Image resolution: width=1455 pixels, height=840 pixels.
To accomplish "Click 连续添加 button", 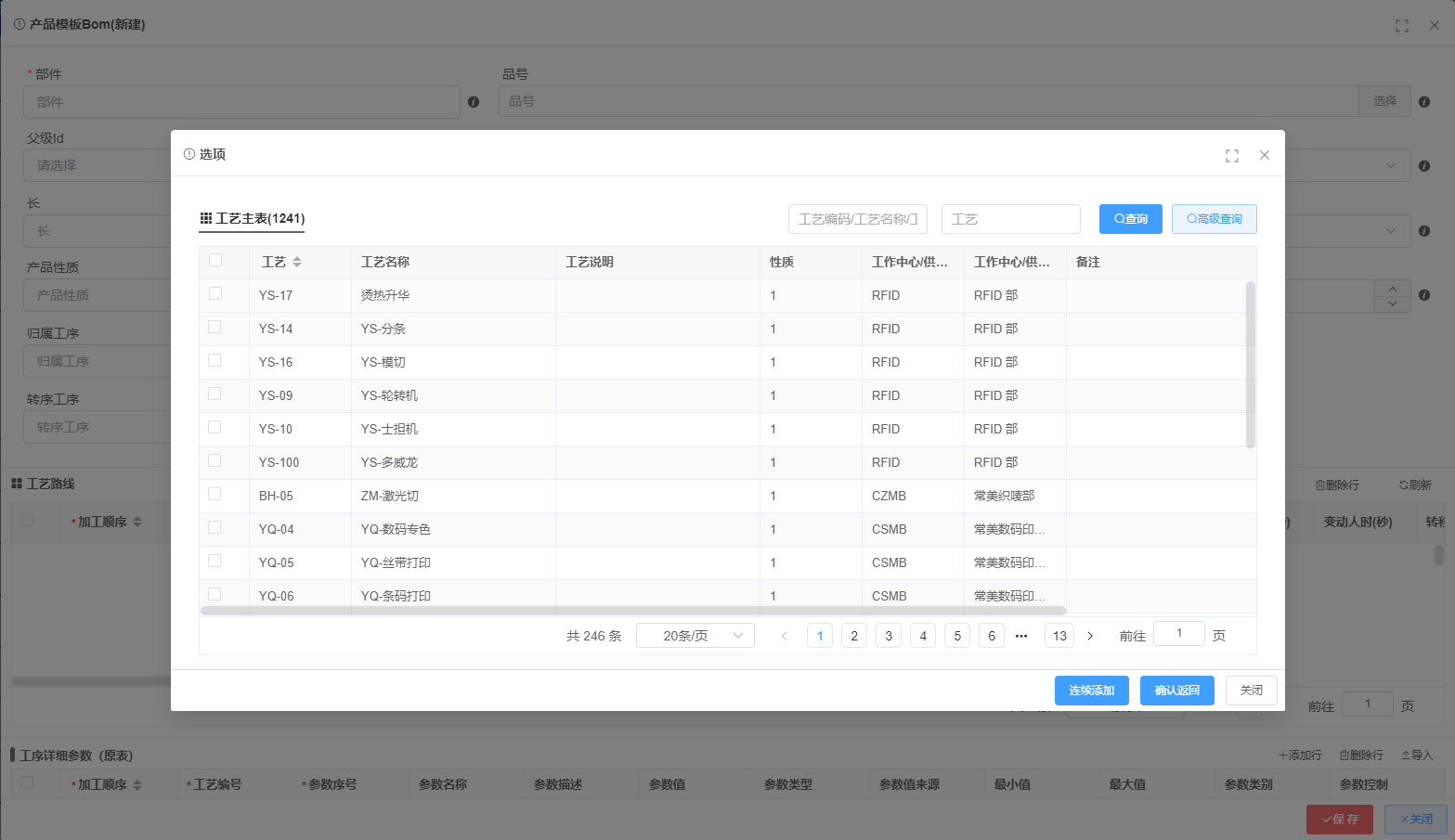I will tap(1092, 691).
